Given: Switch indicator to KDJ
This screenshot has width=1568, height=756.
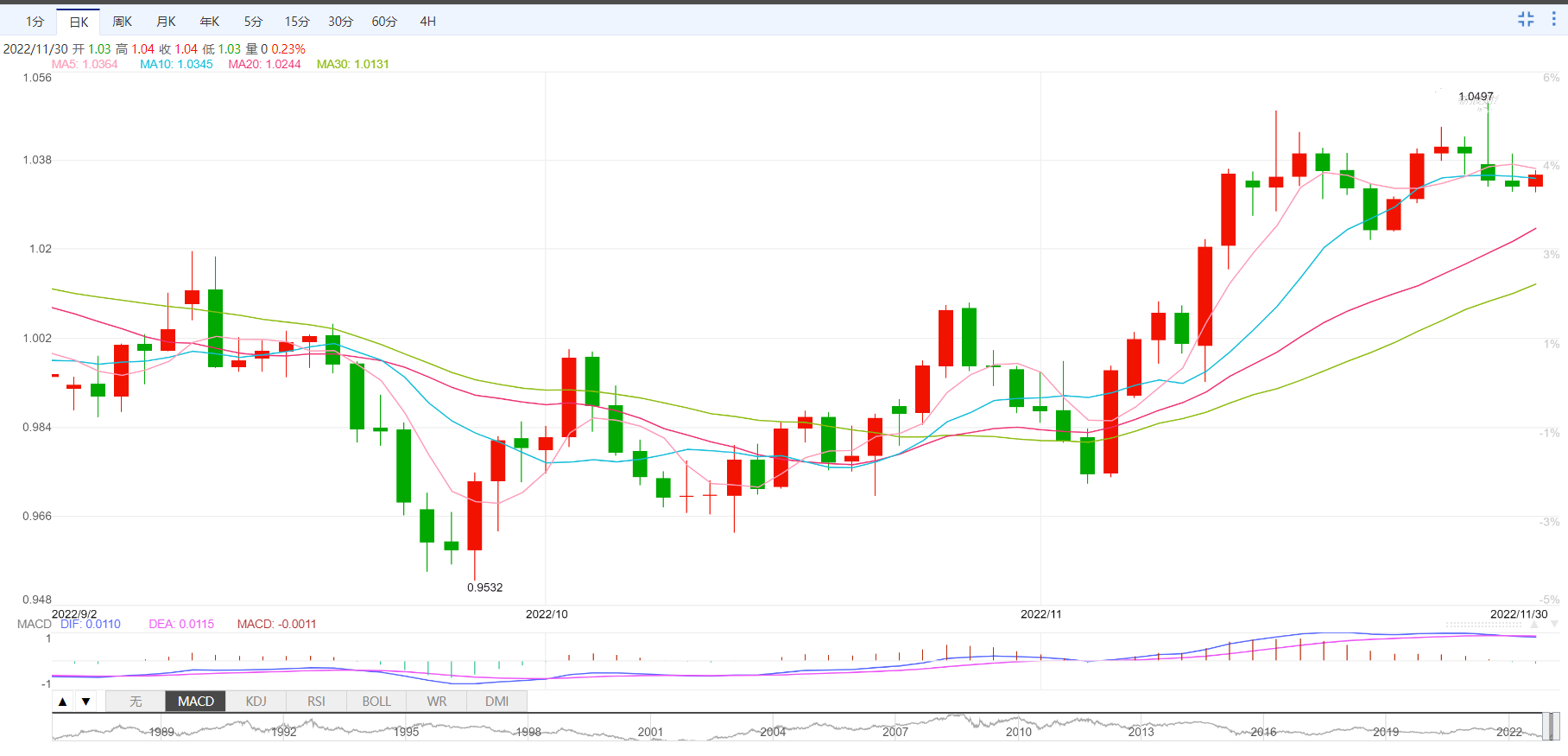Looking at the screenshot, I should coord(256,702).
